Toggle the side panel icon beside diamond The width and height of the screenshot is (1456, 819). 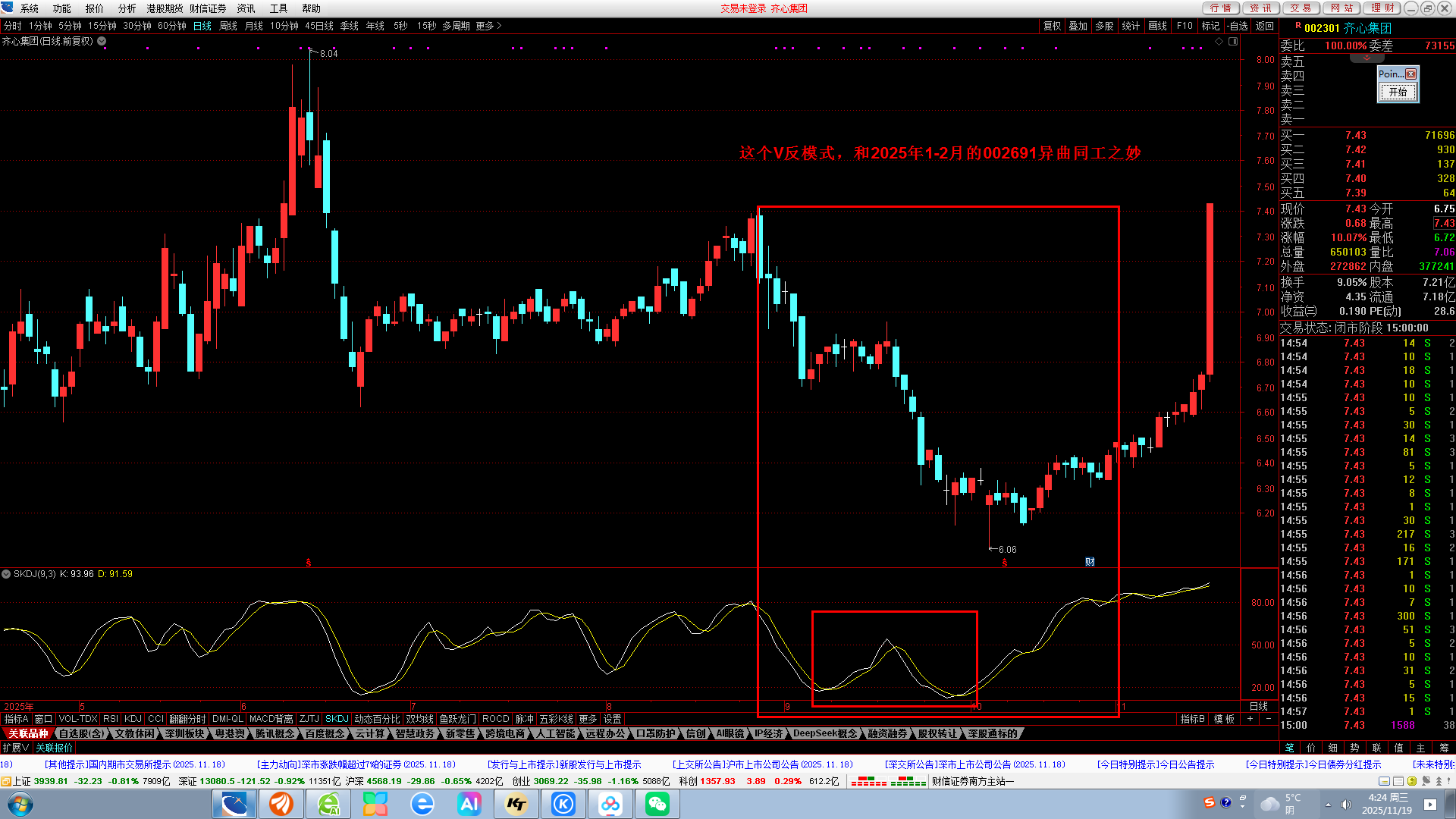click(1233, 42)
